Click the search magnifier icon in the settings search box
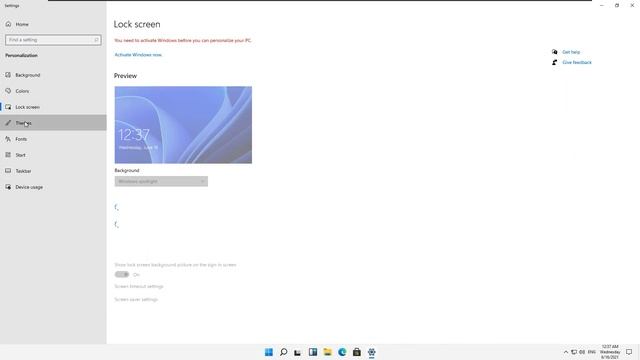This screenshot has height=360, width=640. (x=96, y=40)
